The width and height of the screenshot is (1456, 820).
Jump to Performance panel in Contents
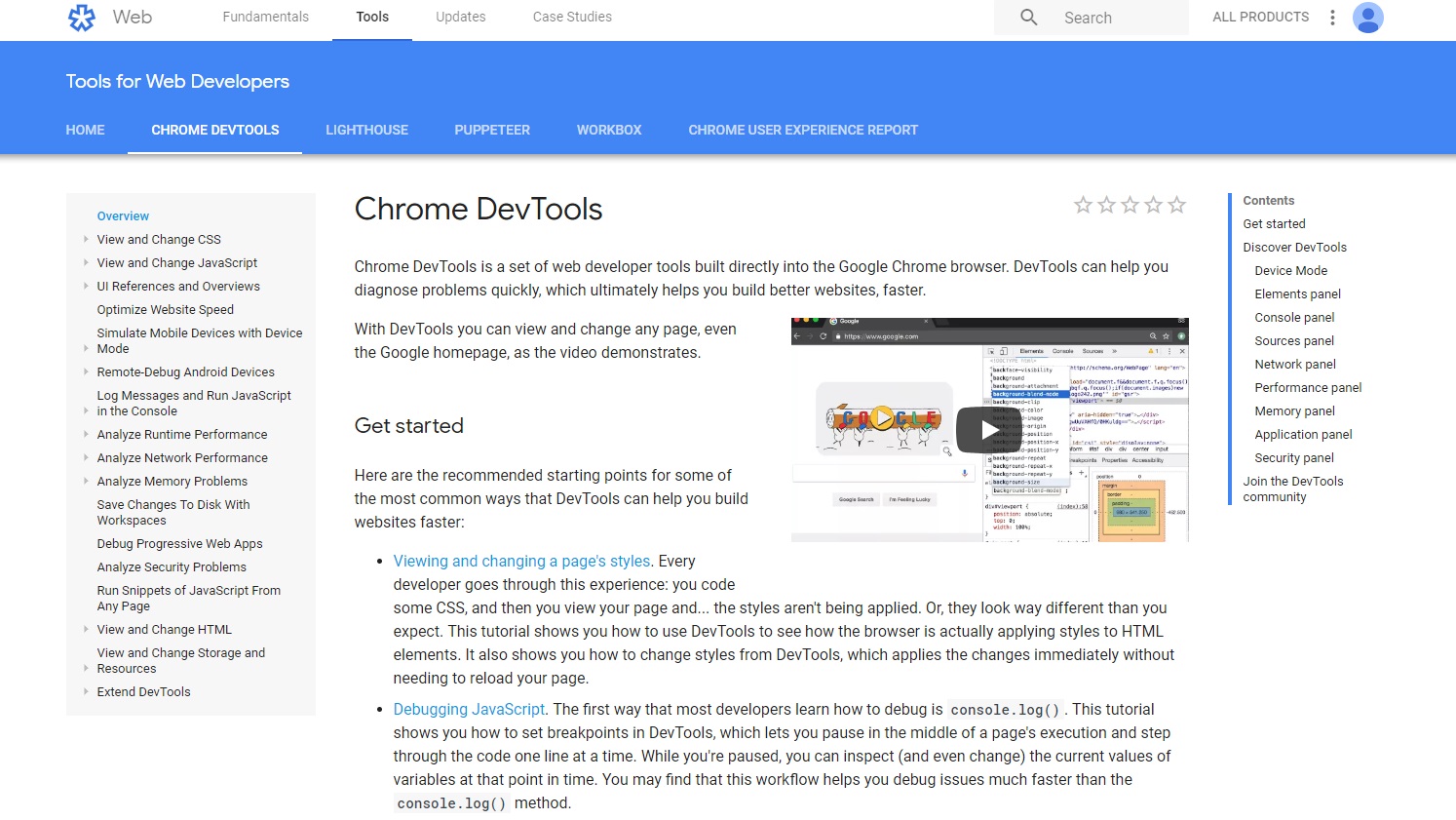tap(1308, 387)
